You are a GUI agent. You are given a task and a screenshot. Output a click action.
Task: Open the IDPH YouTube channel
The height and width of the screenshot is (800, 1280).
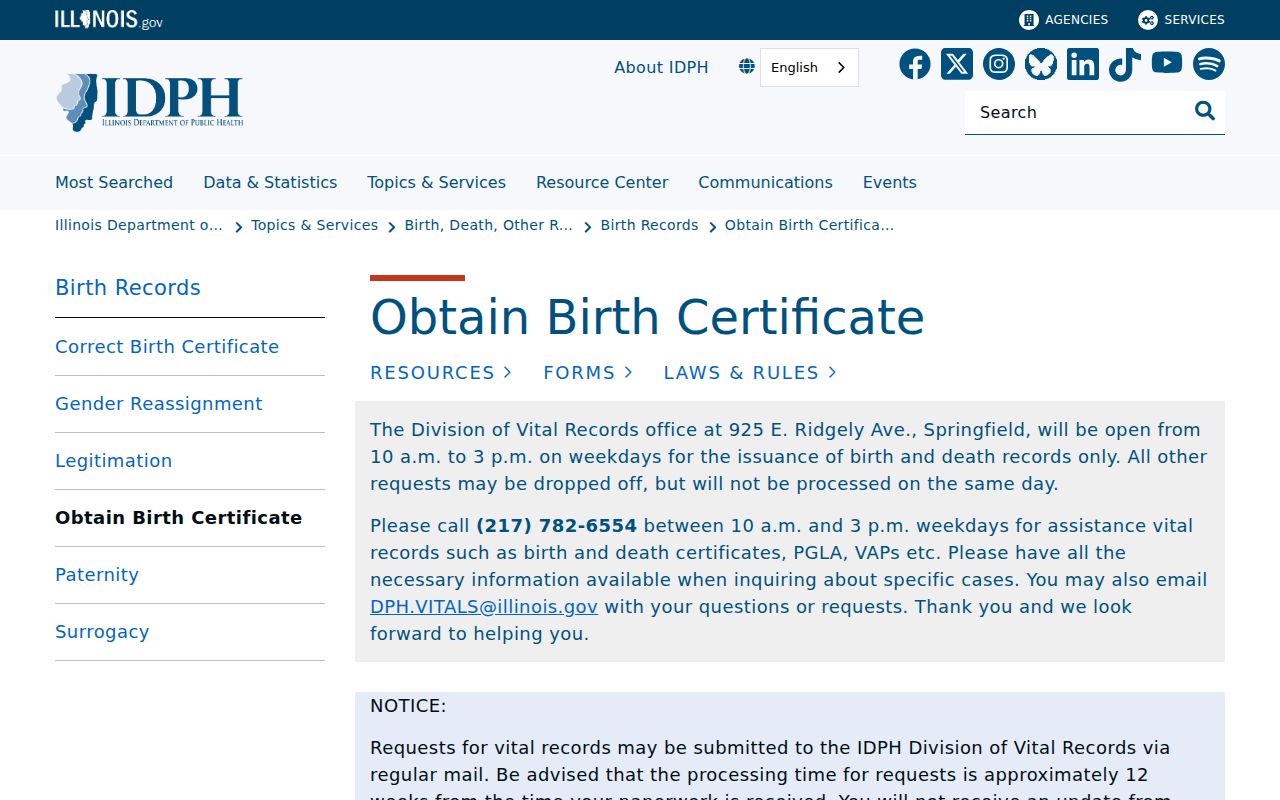pos(1167,64)
